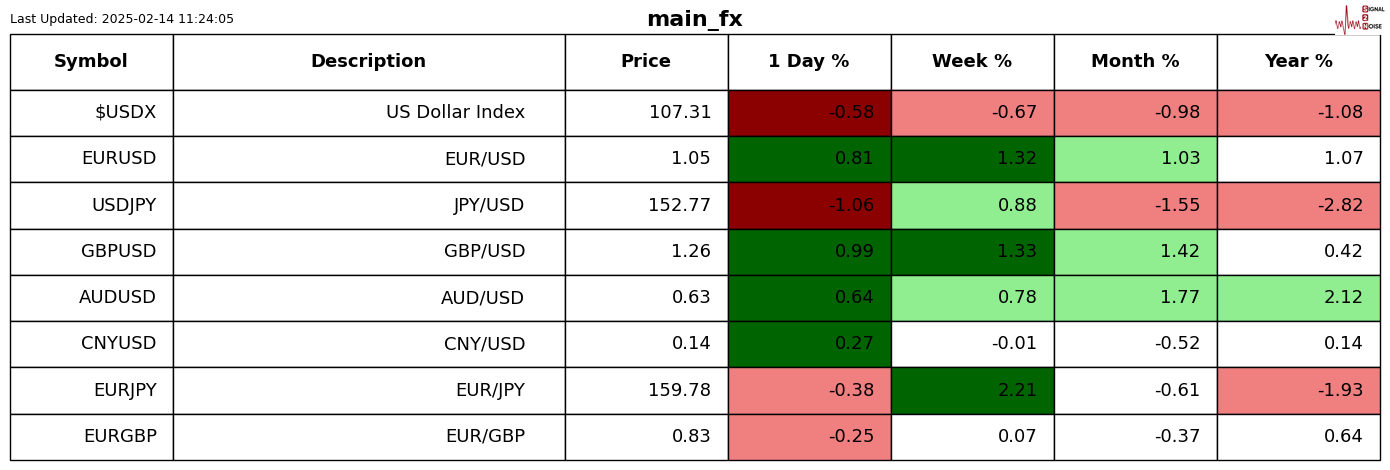1390x470 pixels.
Task: Click the EUR/GBP description cell
Action: pos(485,437)
